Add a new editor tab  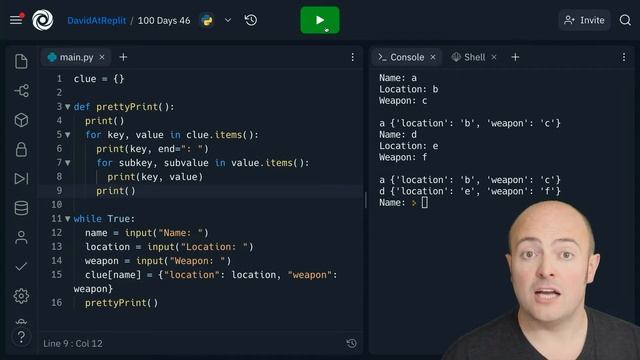[123, 57]
